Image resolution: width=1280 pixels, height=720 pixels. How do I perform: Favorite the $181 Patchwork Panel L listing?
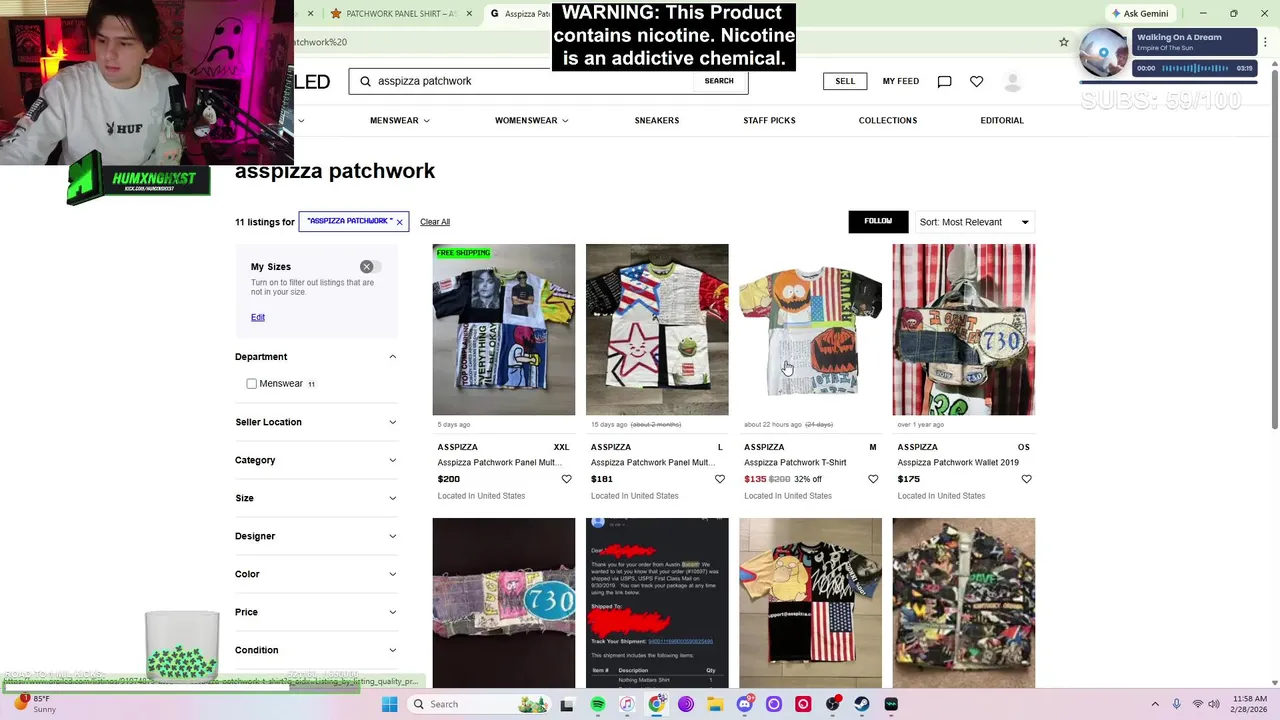pos(719,479)
